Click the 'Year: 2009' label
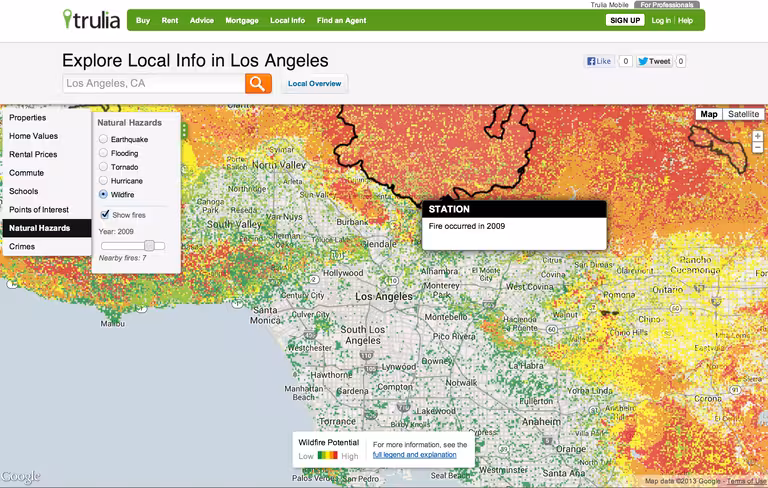 [116, 231]
